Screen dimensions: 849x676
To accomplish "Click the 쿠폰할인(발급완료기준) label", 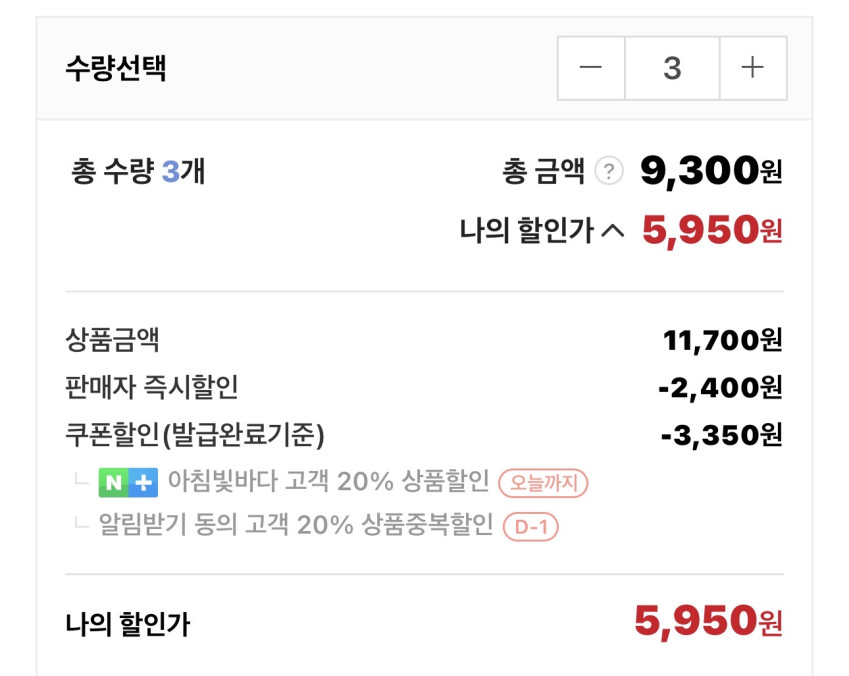I will coord(195,435).
